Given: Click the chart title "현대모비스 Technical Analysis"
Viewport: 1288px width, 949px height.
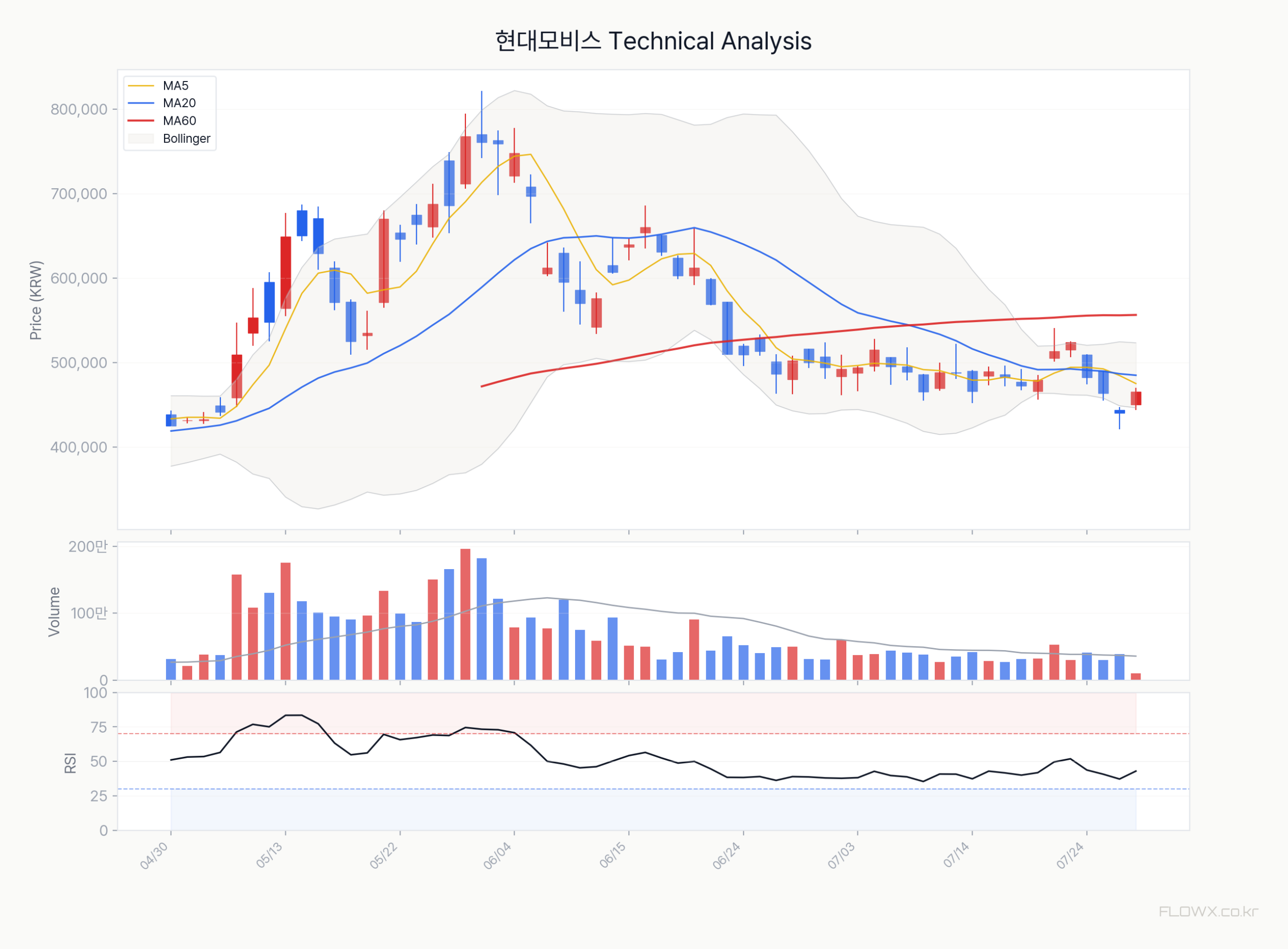Looking at the screenshot, I should [x=653, y=41].
